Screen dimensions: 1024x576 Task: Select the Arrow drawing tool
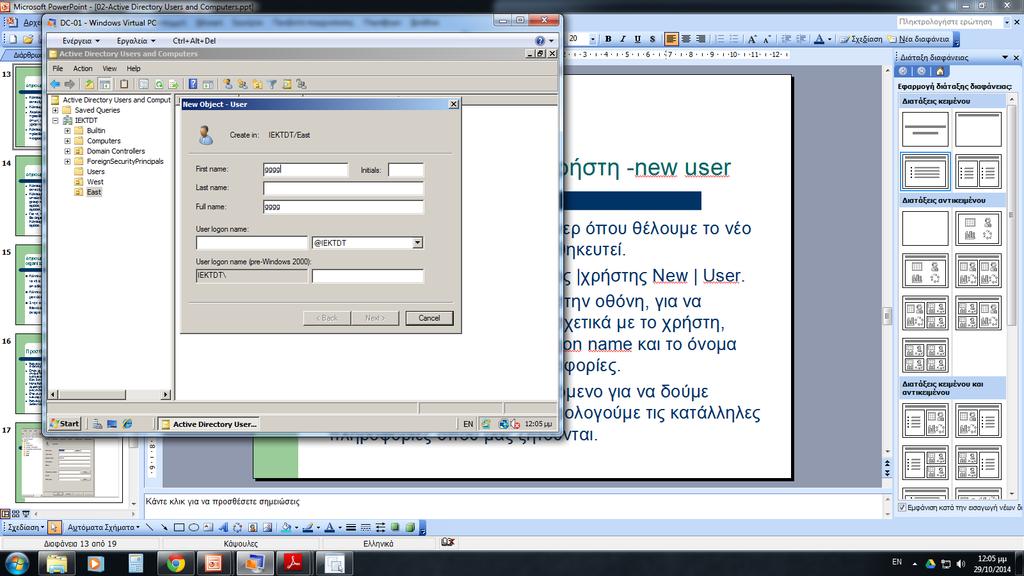point(164,527)
